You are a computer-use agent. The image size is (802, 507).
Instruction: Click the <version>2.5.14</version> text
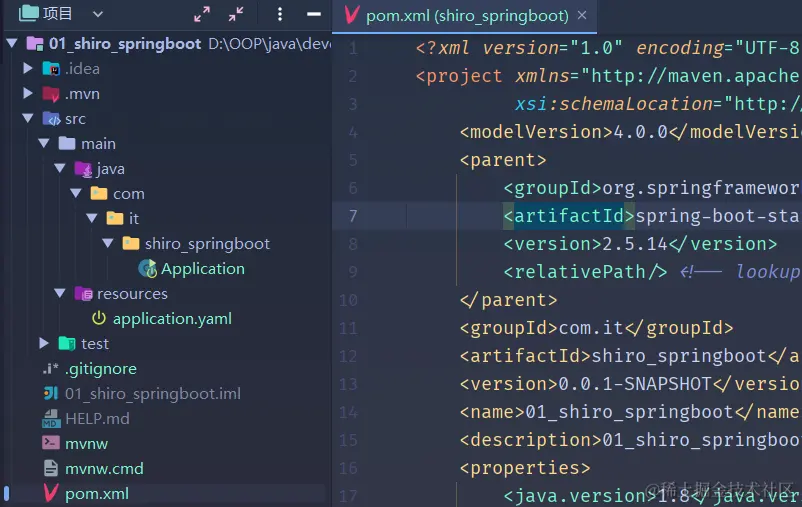(640, 244)
